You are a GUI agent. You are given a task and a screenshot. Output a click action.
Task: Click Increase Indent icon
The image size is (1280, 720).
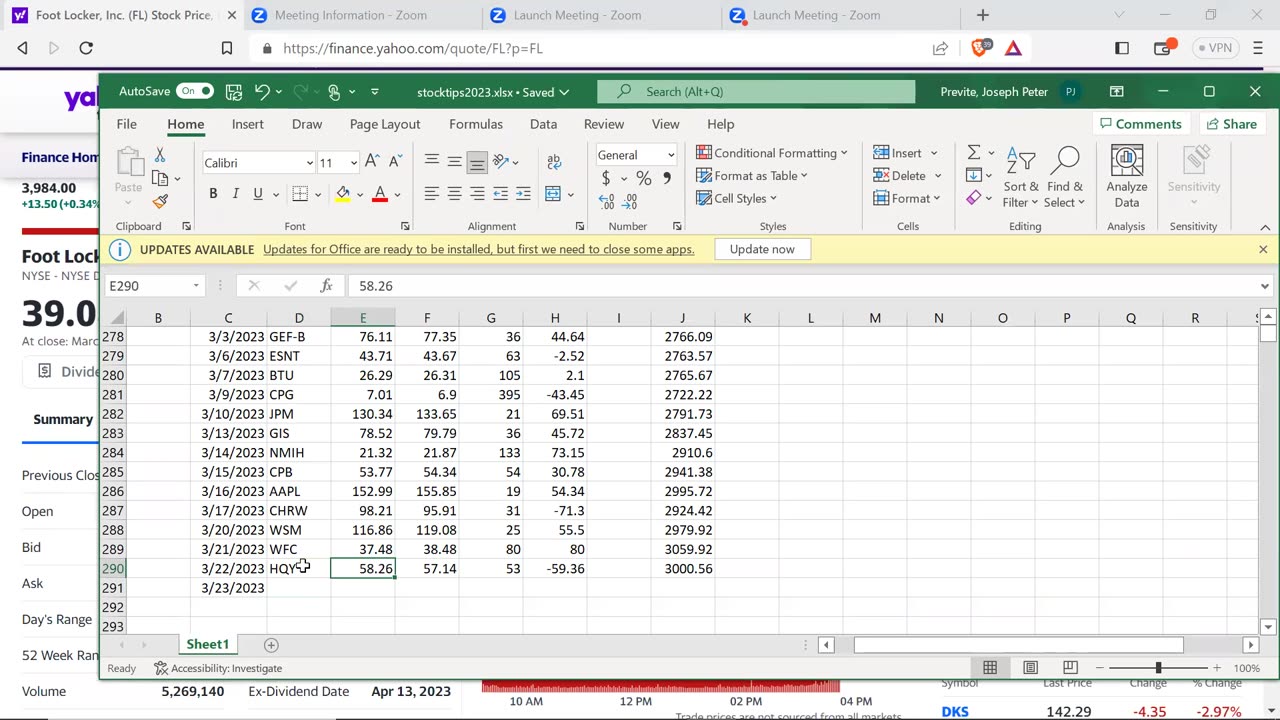pos(523,194)
